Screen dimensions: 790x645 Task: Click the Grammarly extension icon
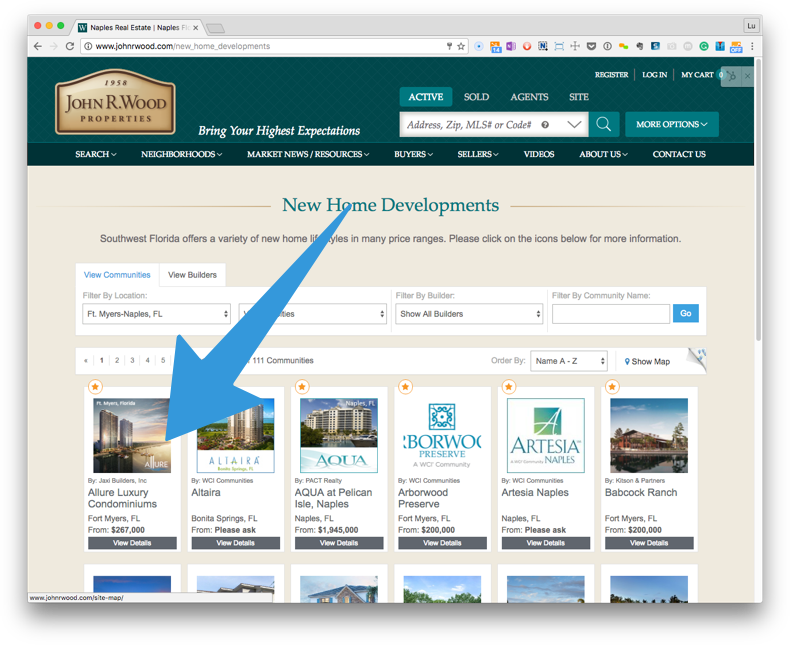tap(704, 46)
